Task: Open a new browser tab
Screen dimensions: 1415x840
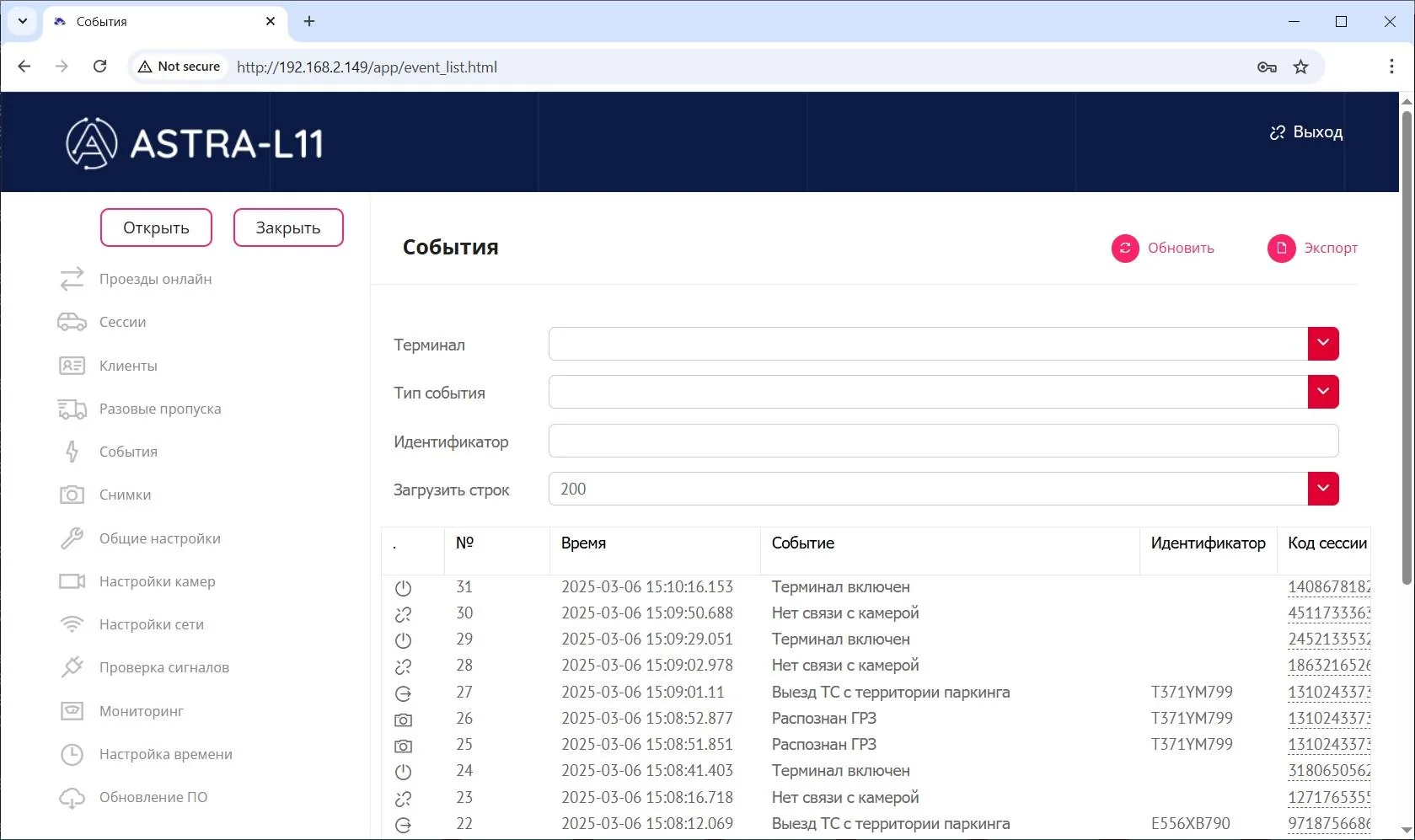Action: pyautogui.click(x=309, y=21)
